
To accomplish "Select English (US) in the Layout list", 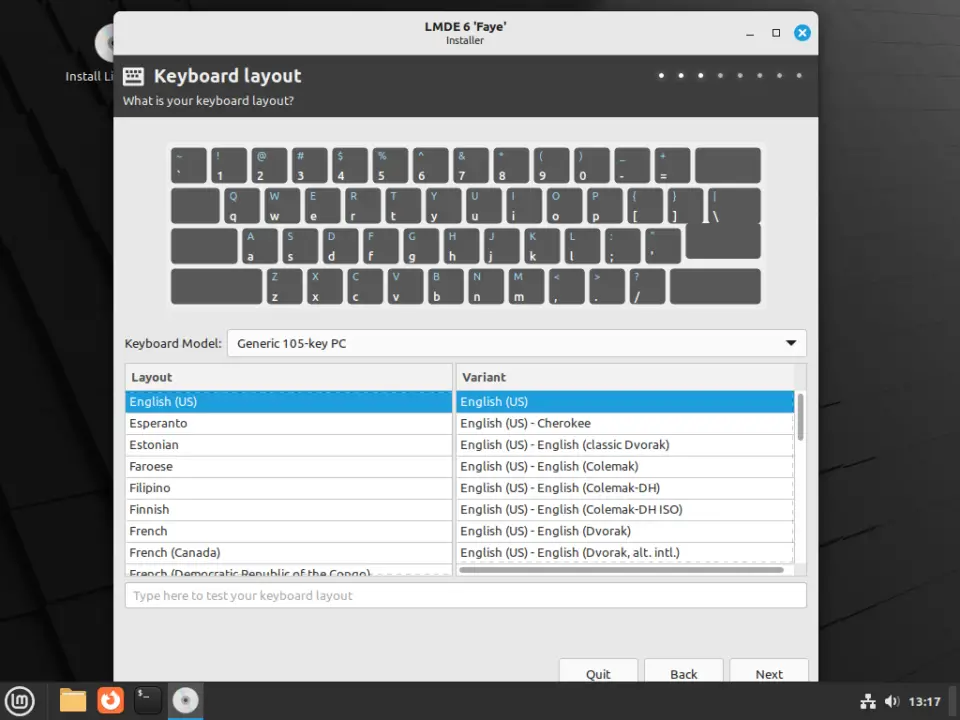I will coord(289,402).
